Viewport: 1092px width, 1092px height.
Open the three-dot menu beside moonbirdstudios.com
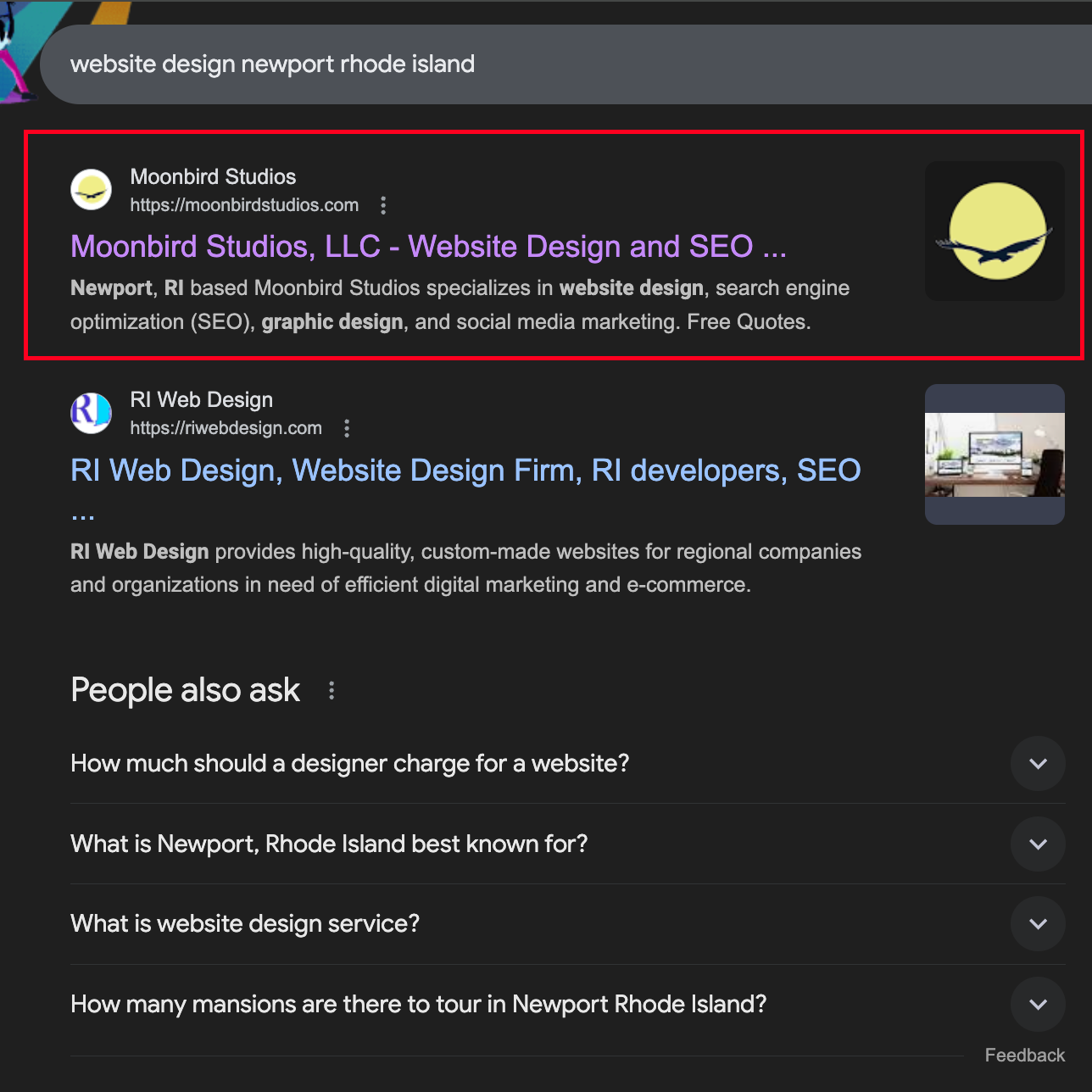pos(383,205)
